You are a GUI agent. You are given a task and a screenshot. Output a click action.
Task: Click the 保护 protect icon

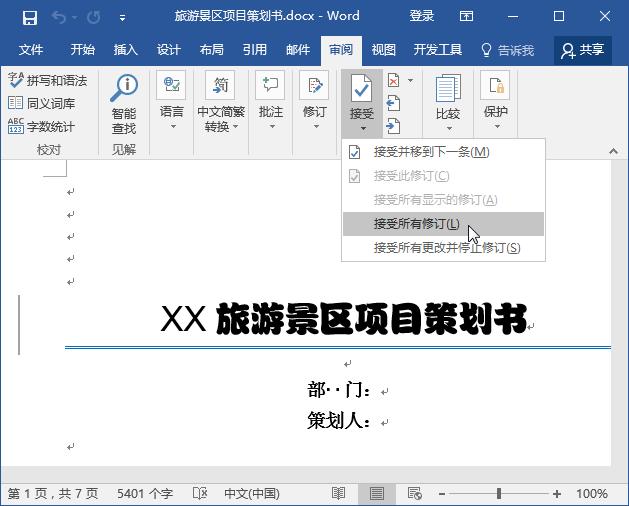click(495, 85)
